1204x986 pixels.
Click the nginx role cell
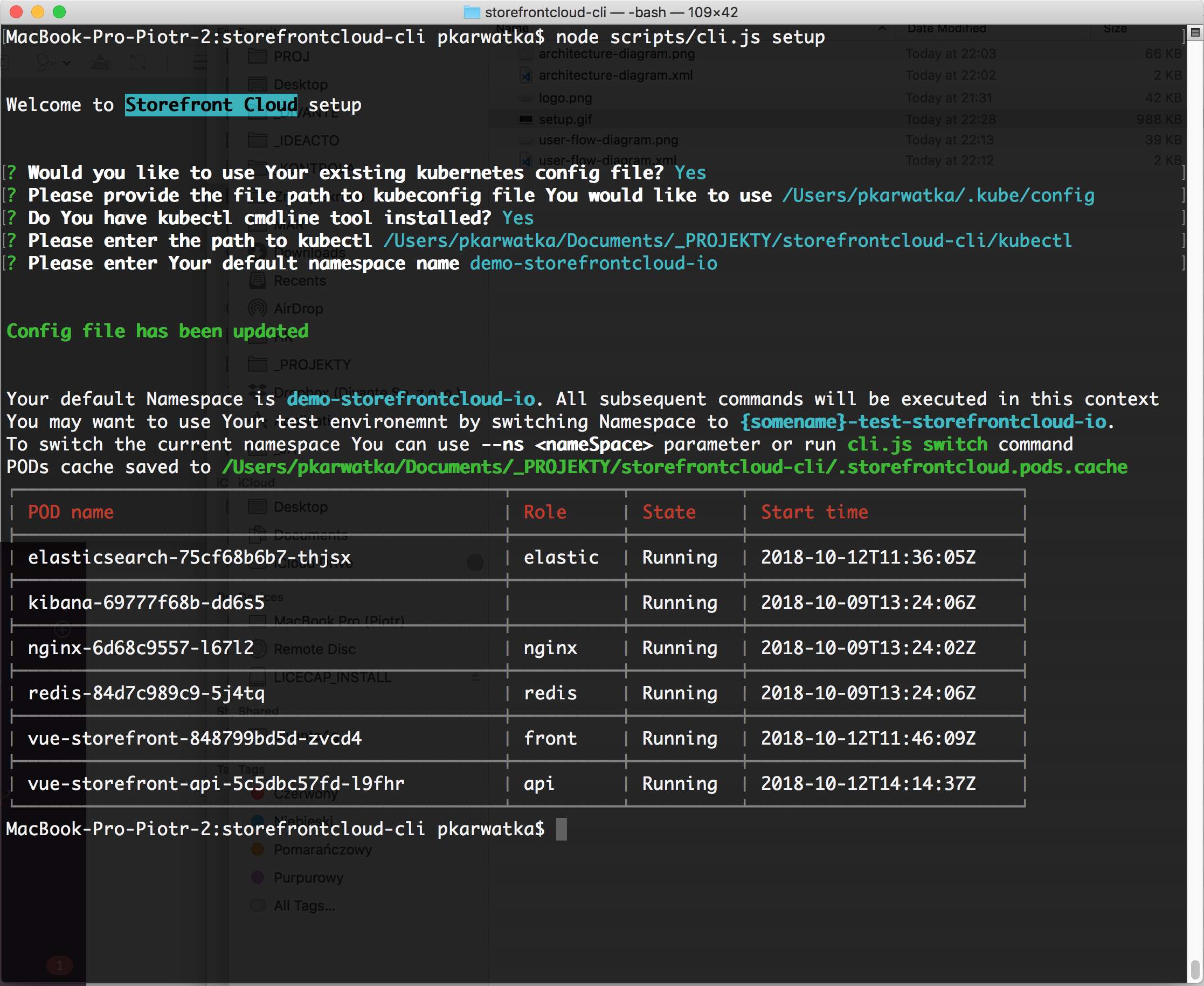(550, 648)
